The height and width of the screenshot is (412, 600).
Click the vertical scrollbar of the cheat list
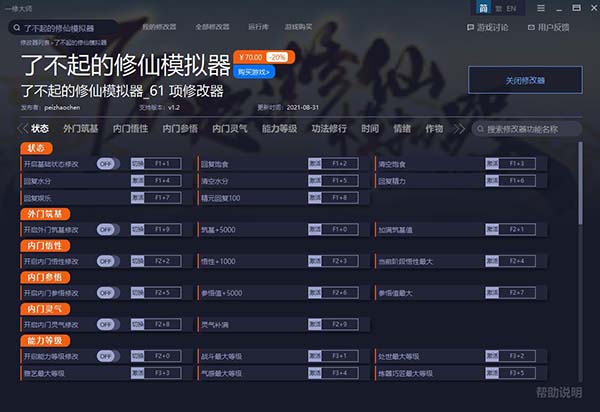click(x=580, y=184)
